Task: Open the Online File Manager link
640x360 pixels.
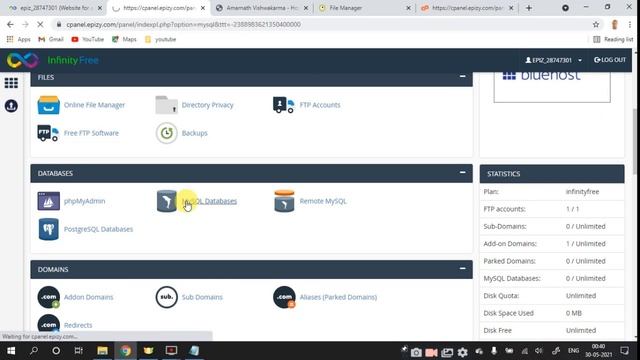Action: coord(94,105)
